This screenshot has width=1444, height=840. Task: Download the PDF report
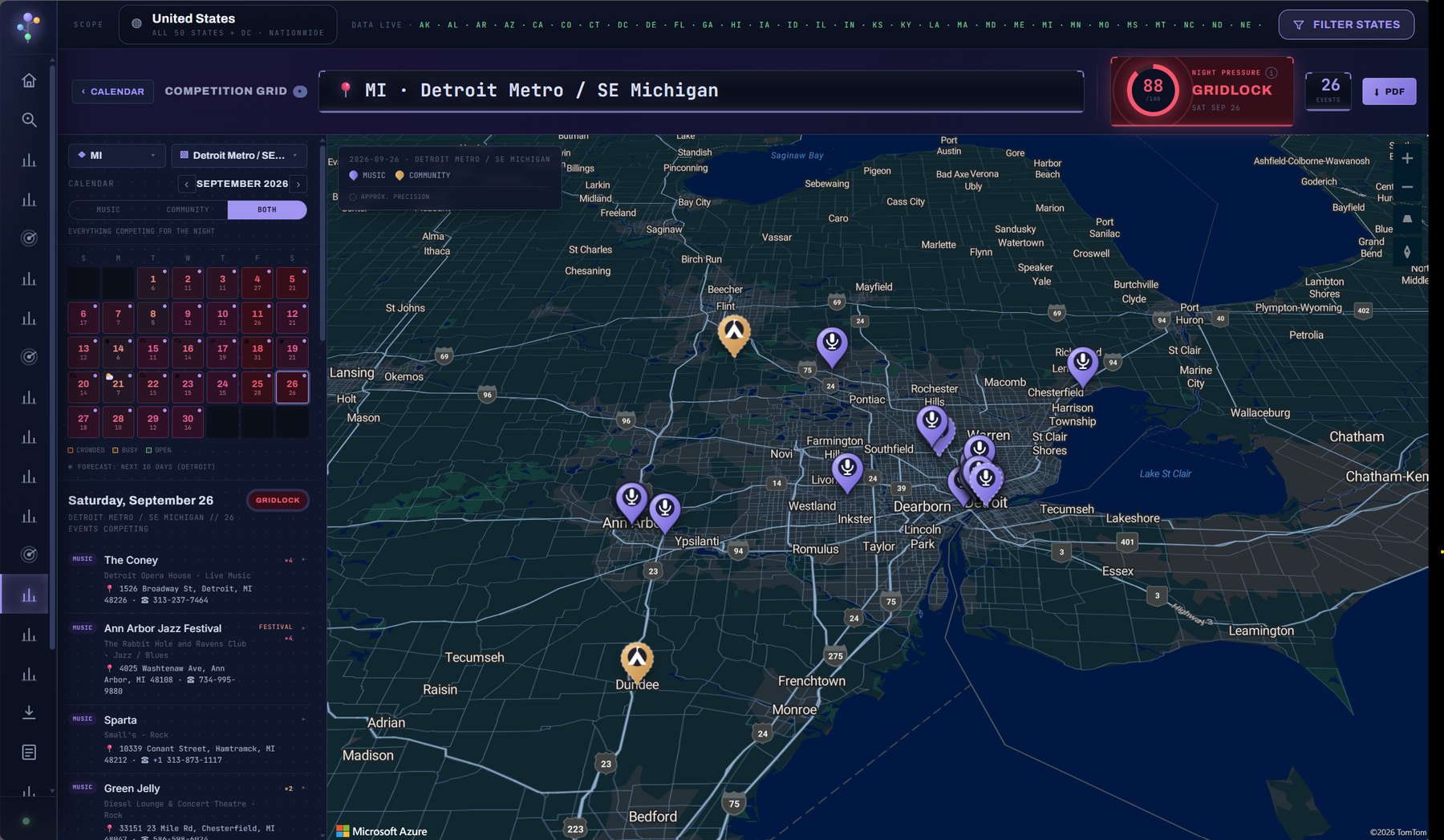1389,91
